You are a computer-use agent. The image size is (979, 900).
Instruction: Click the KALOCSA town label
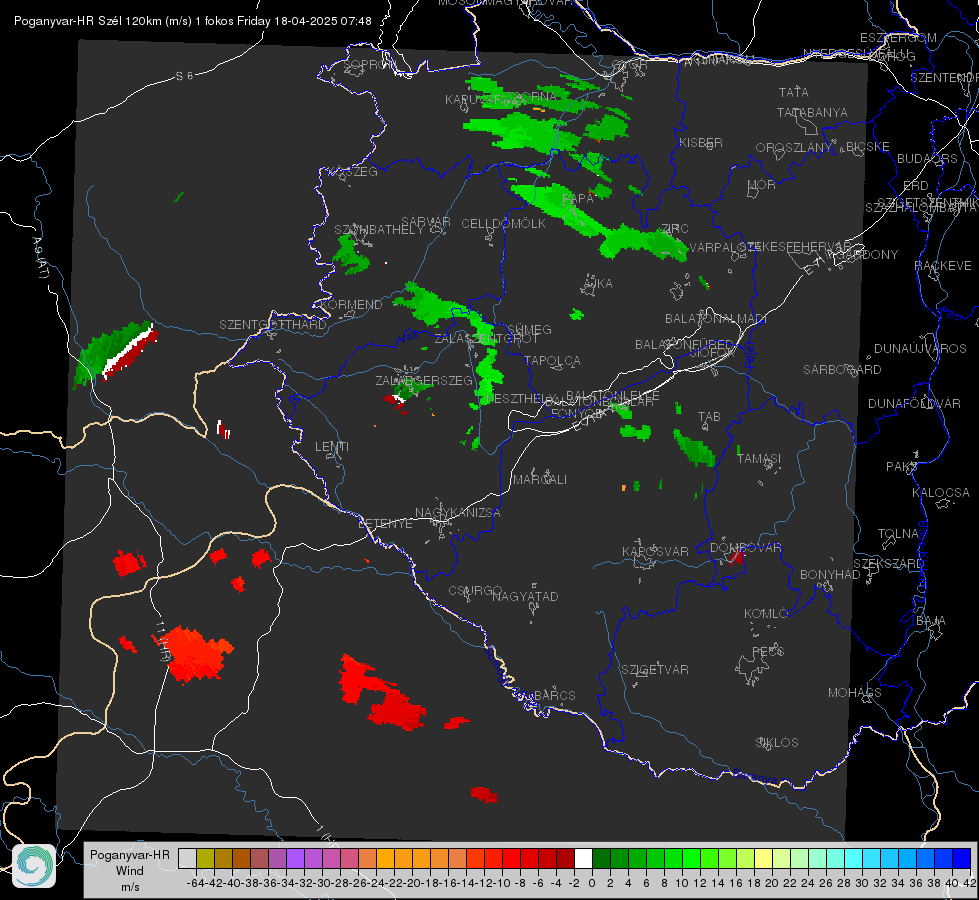pyautogui.click(x=940, y=493)
